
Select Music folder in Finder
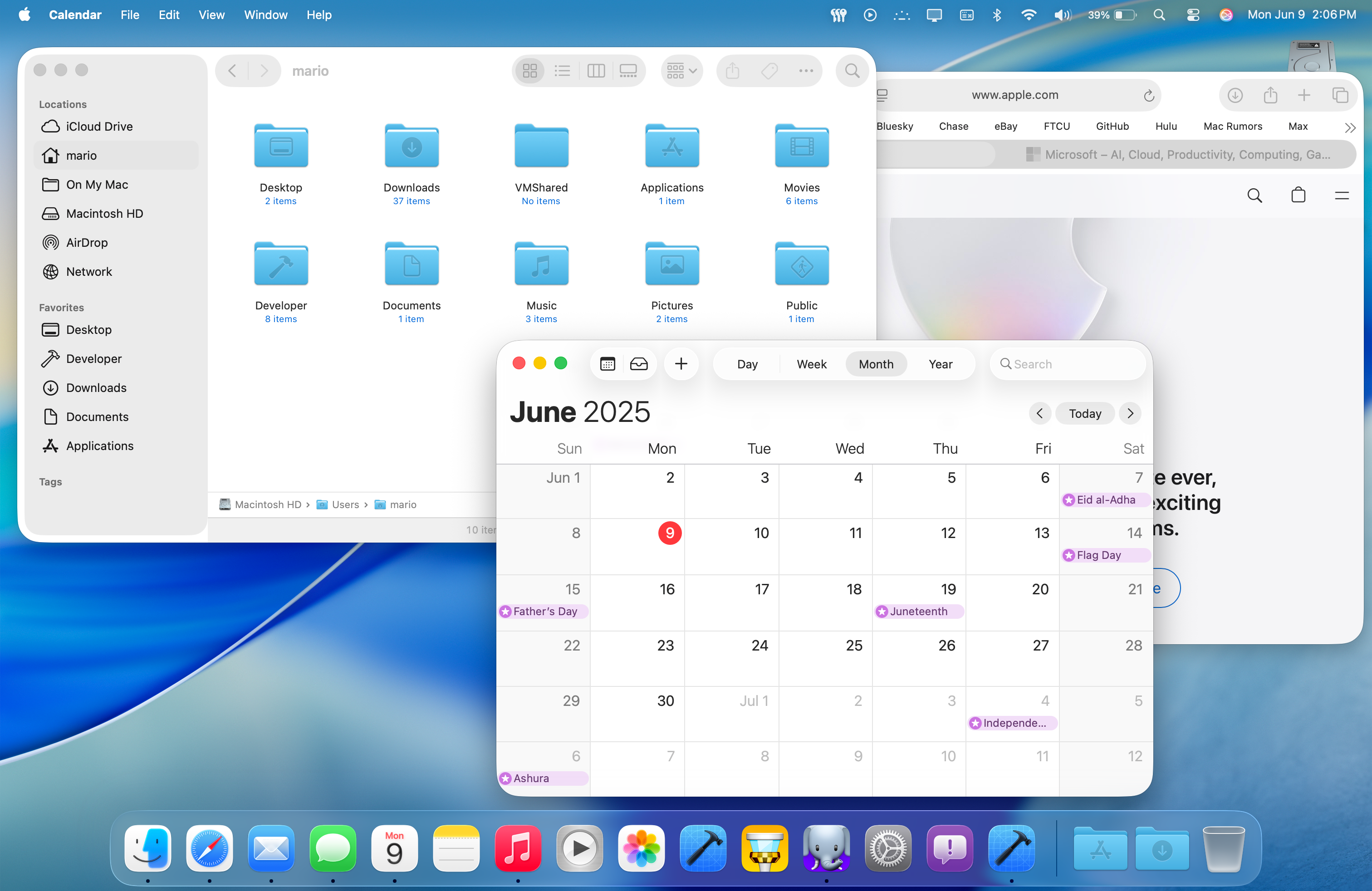pyautogui.click(x=541, y=264)
